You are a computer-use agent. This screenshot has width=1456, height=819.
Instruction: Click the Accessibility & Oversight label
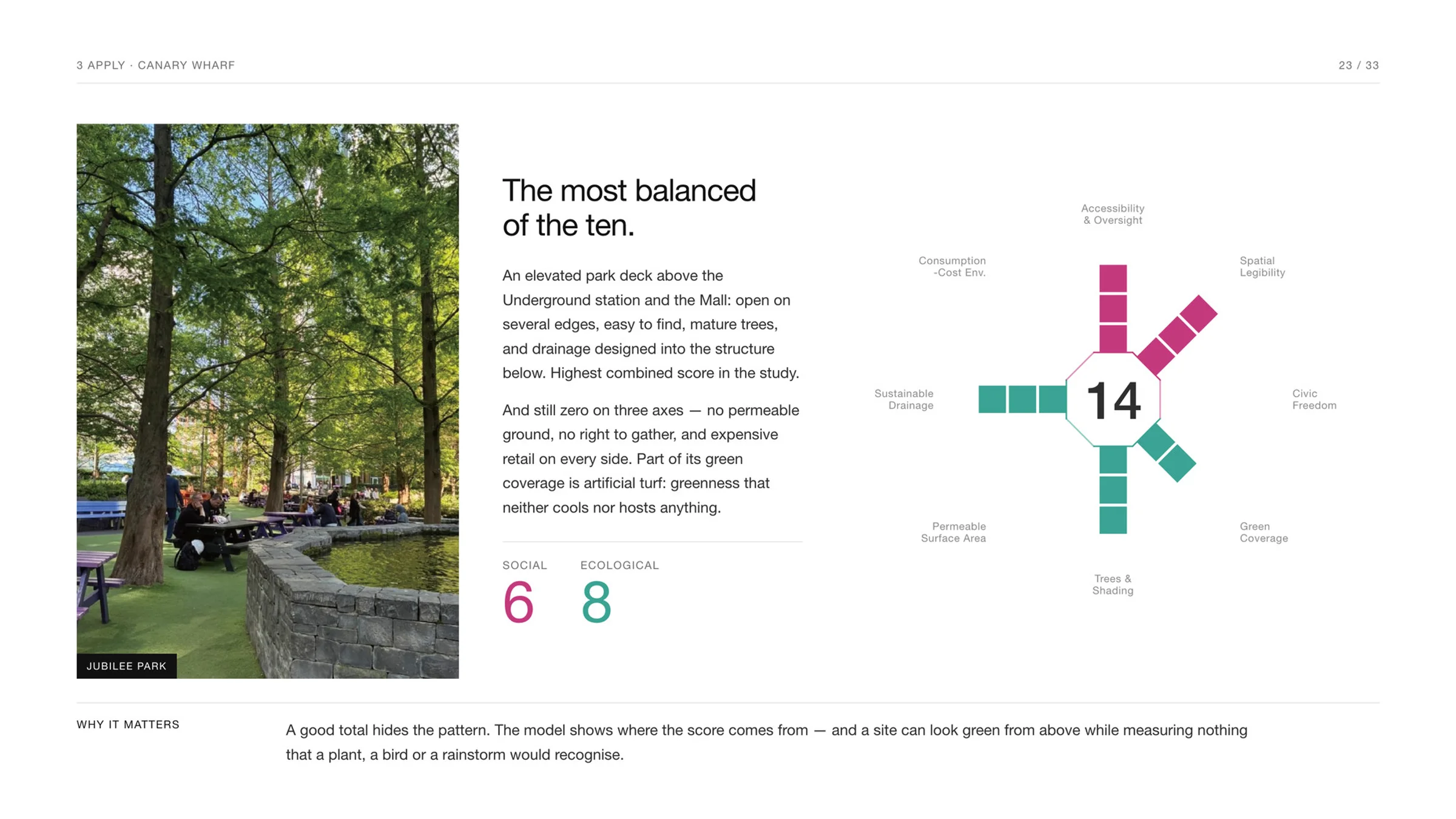click(x=1113, y=214)
